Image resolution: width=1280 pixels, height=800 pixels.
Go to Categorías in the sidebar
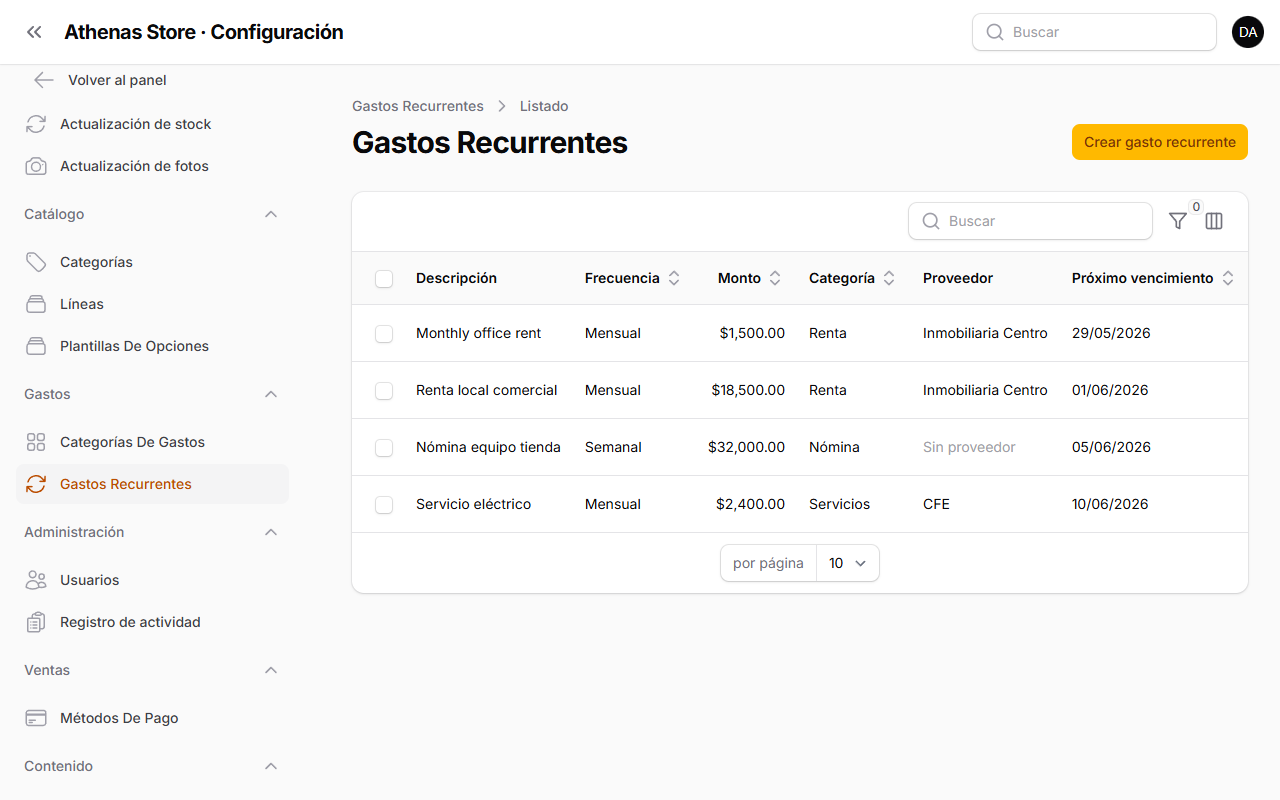(x=152, y=262)
